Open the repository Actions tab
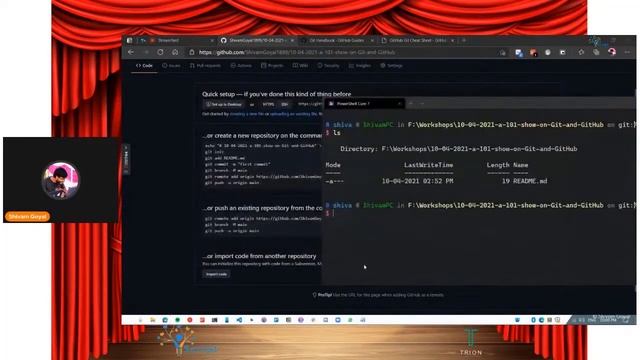 coord(241,65)
